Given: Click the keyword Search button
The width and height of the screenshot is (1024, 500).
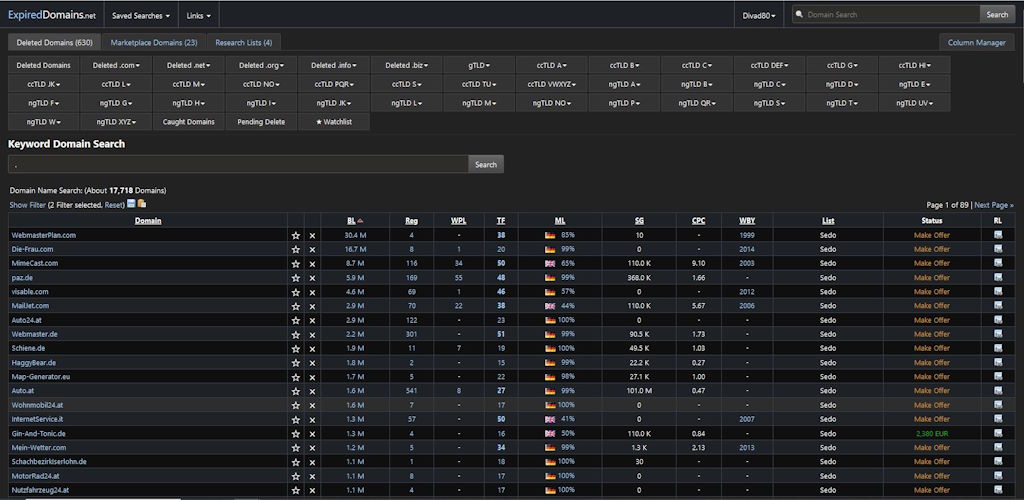Looking at the screenshot, I should [x=486, y=164].
